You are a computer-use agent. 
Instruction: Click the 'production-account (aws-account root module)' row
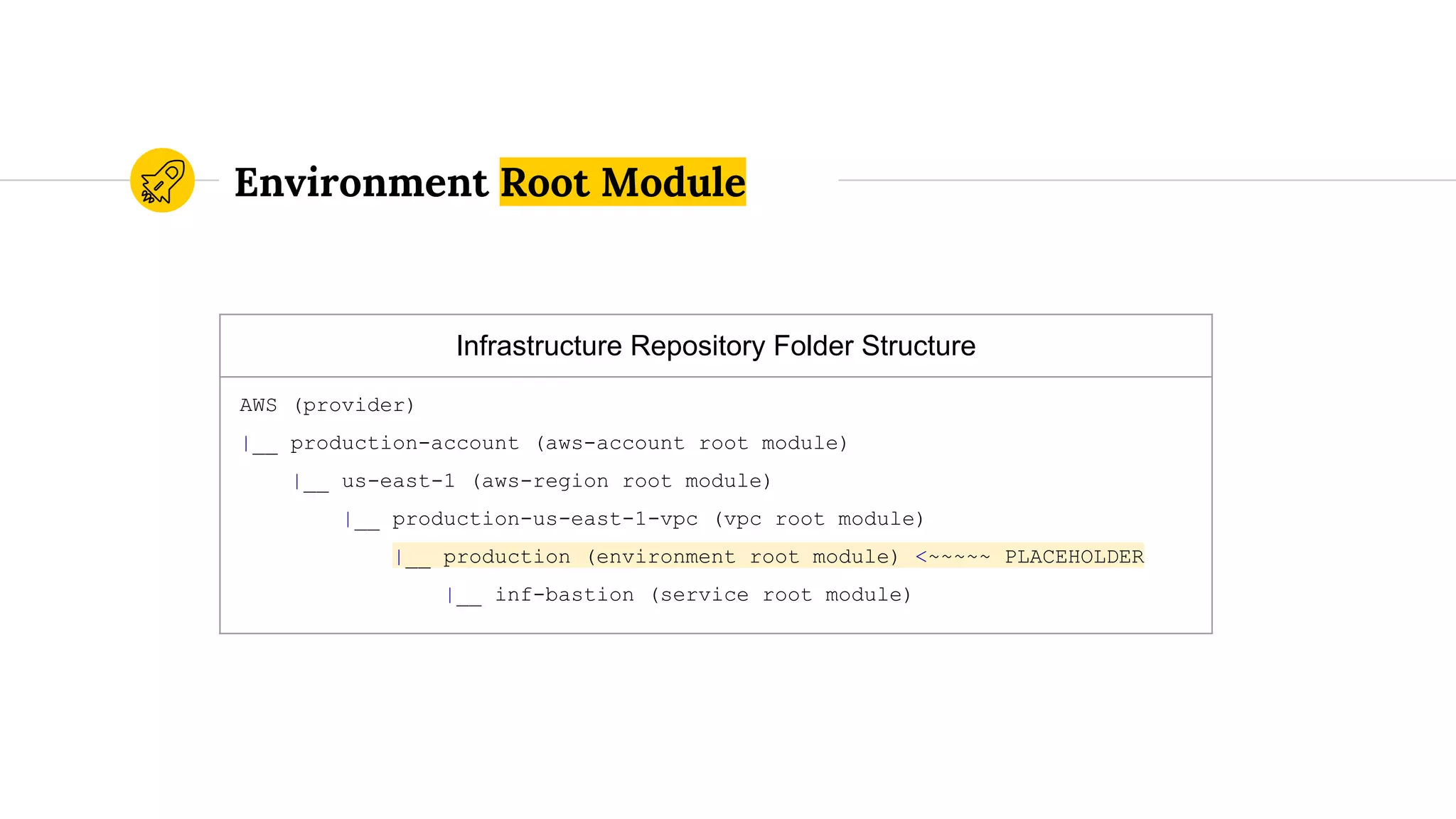click(x=546, y=444)
